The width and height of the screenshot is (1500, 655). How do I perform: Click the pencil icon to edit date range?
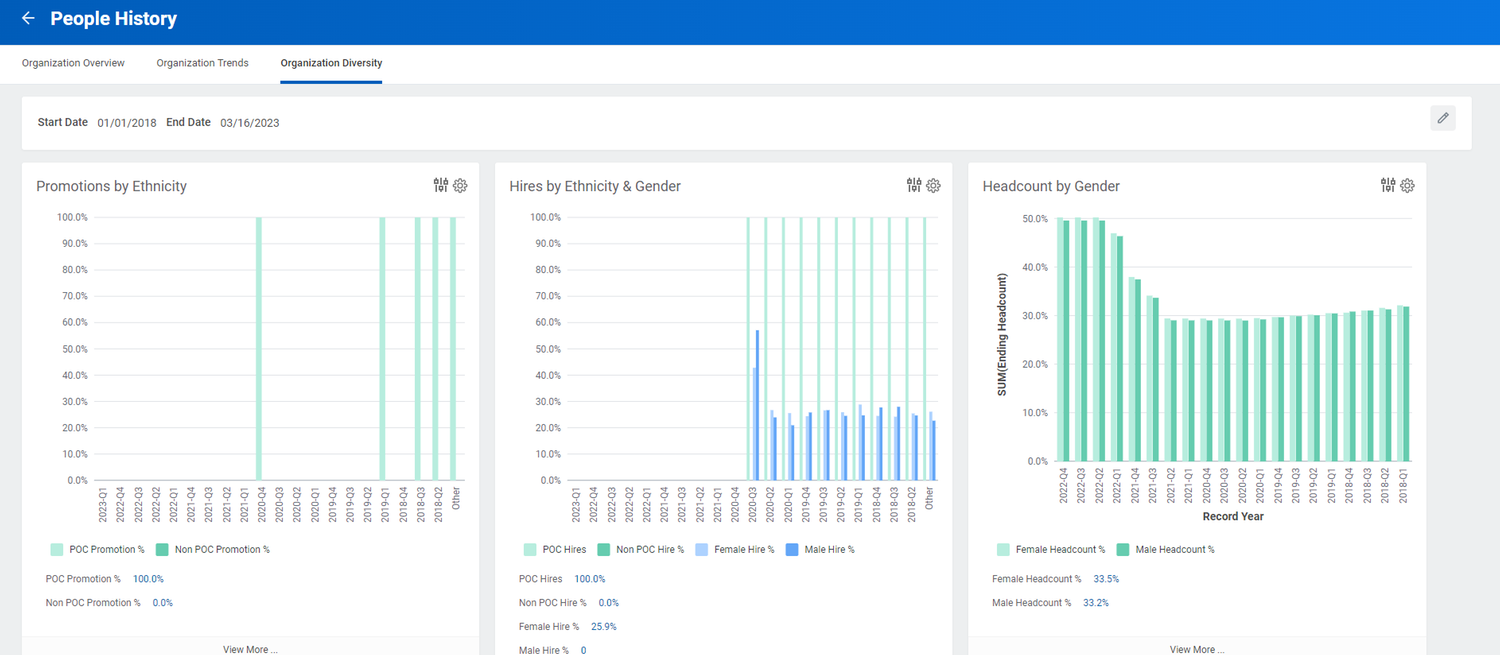coord(1442,117)
